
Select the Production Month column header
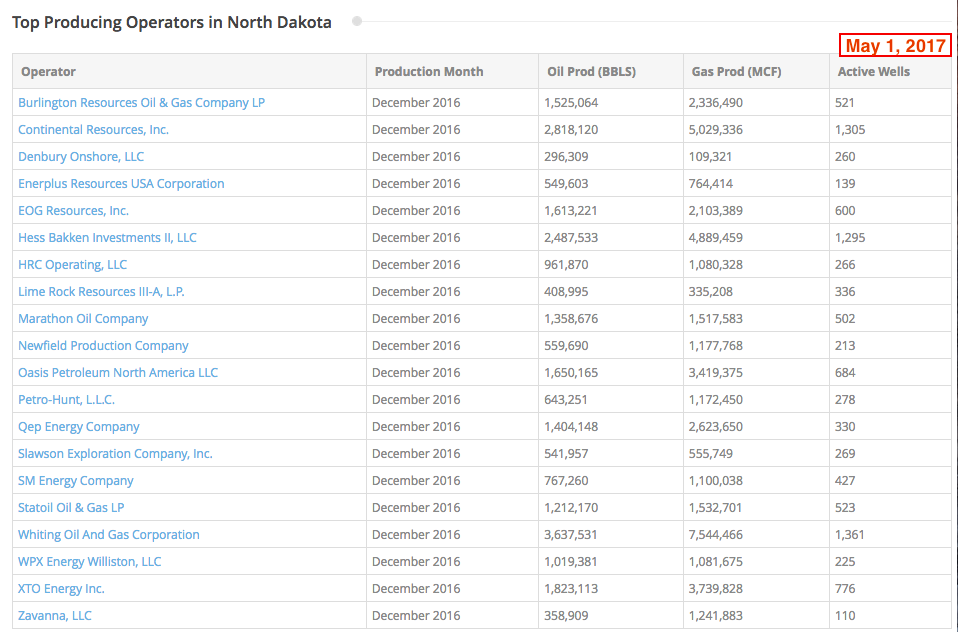[x=429, y=71]
